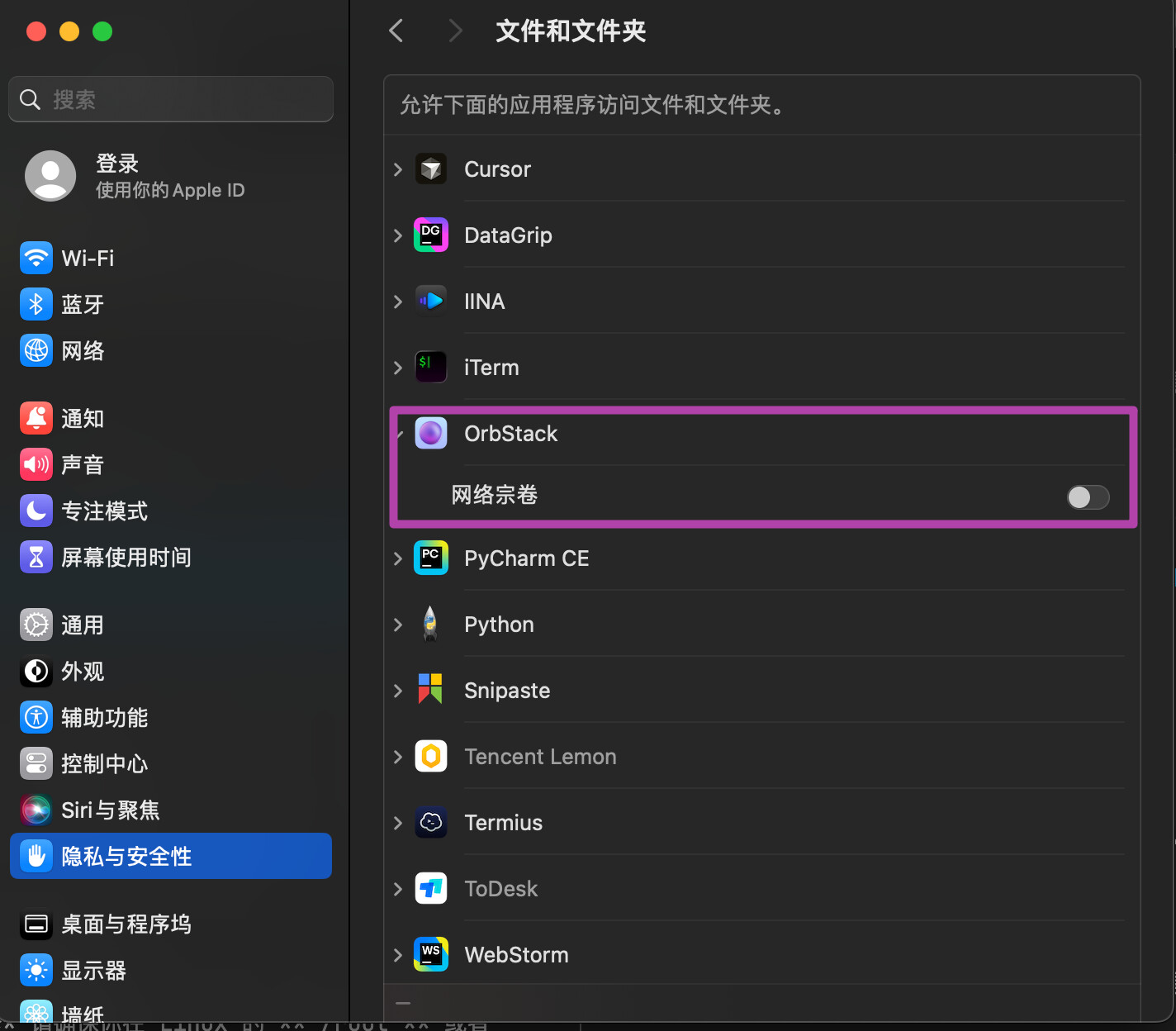Screen dimensions: 1176x1031
Task: Click the Cursor app icon
Action: coord(430,169)
